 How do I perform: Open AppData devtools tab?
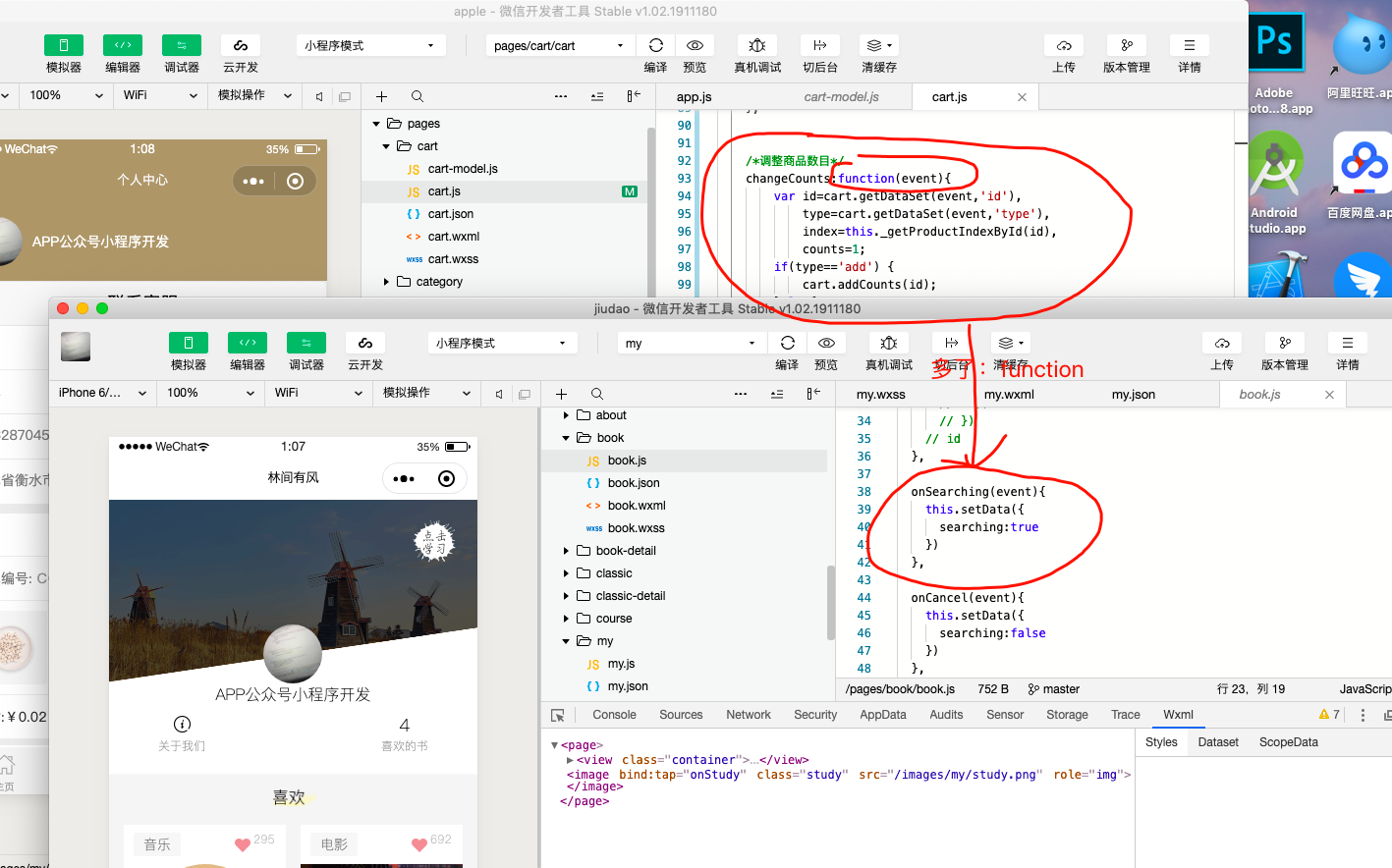[x=883, y=715]
